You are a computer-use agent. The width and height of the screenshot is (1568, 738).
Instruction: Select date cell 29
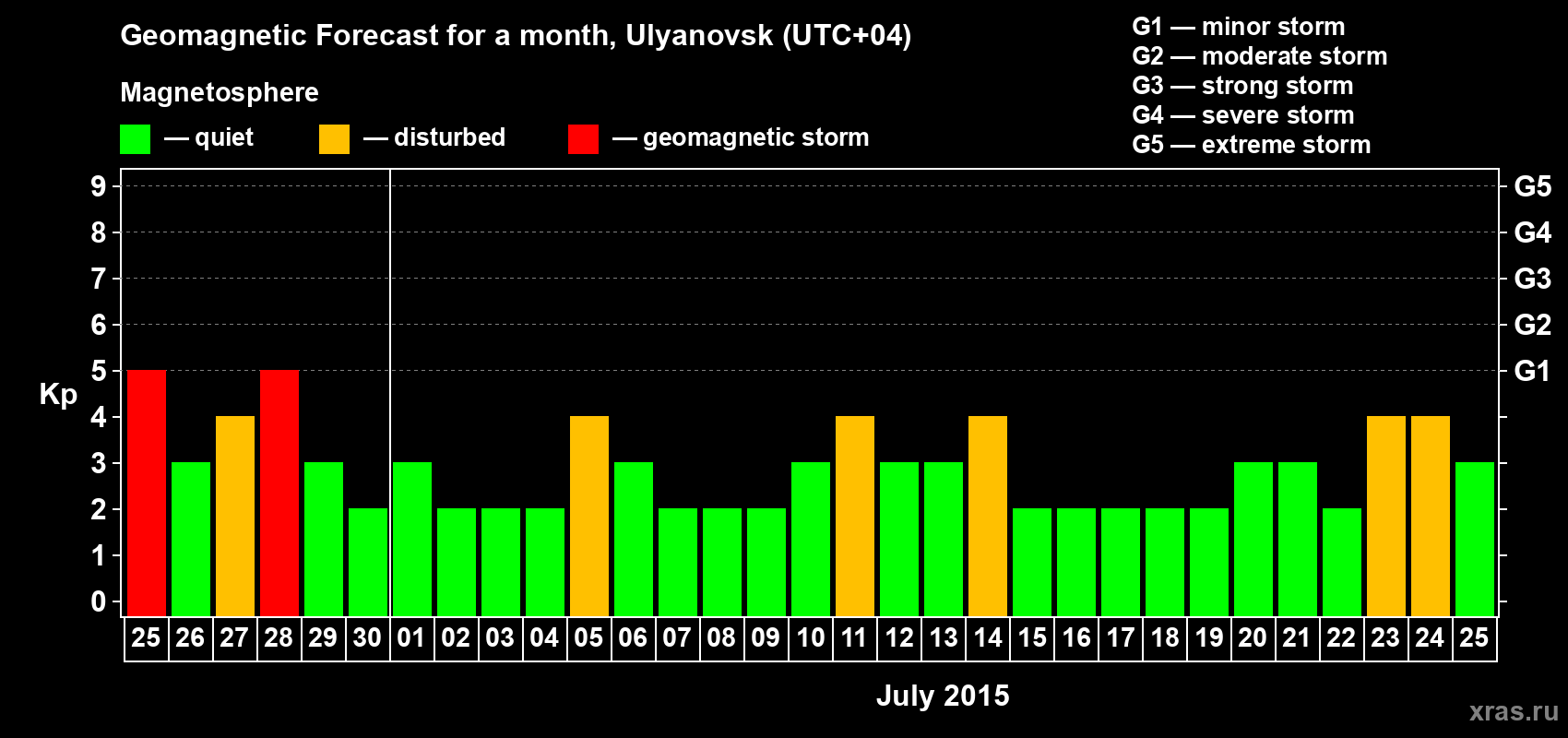(324, 638)
